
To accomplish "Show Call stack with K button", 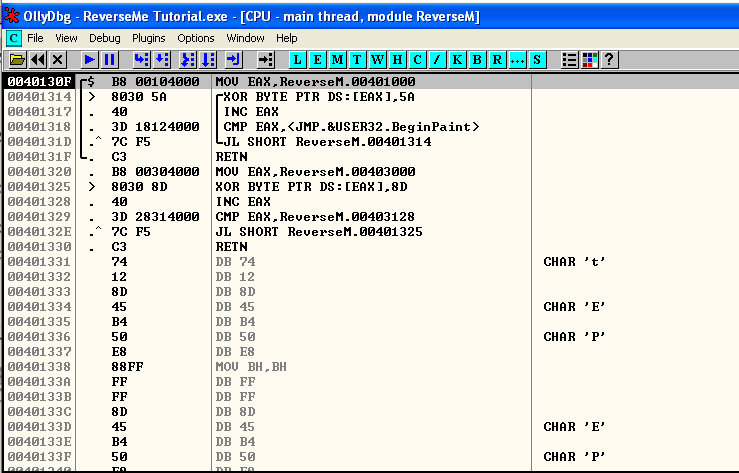I will pos(458,60).
